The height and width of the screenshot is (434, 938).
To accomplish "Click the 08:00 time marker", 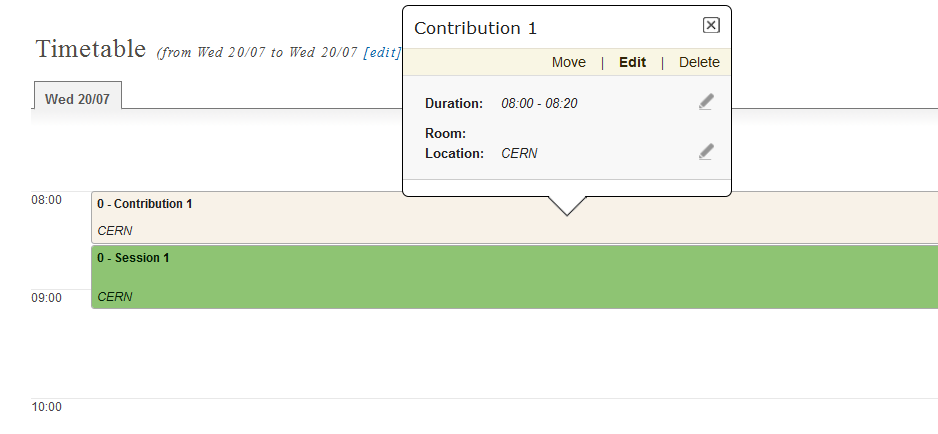I will (47, 200).
